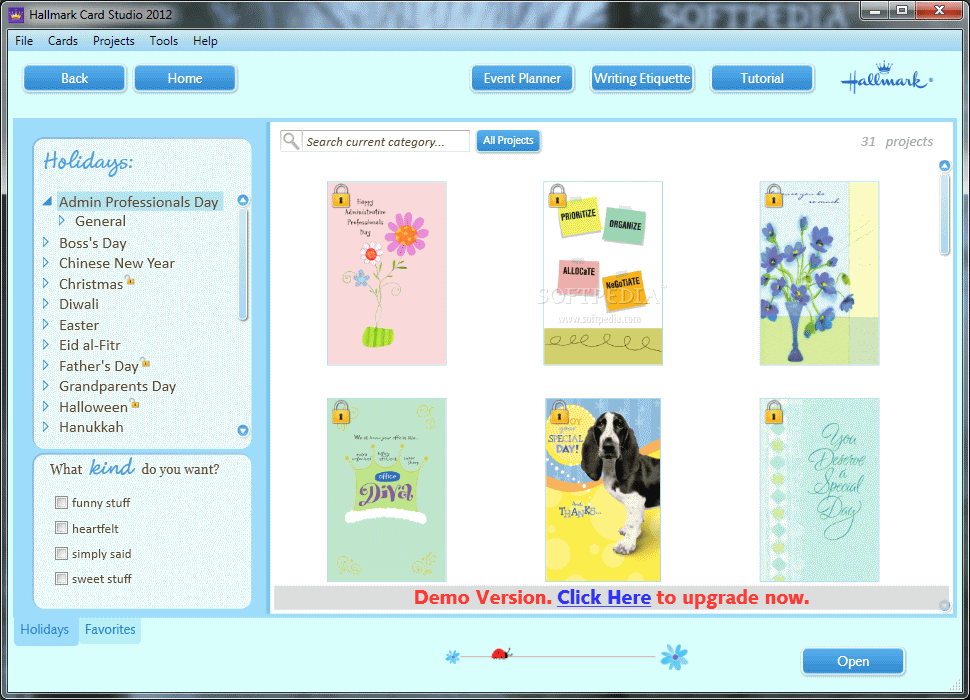Select Father's Day in the holiday list
This screenshot has height=700, width=970.
pos(99,366)
